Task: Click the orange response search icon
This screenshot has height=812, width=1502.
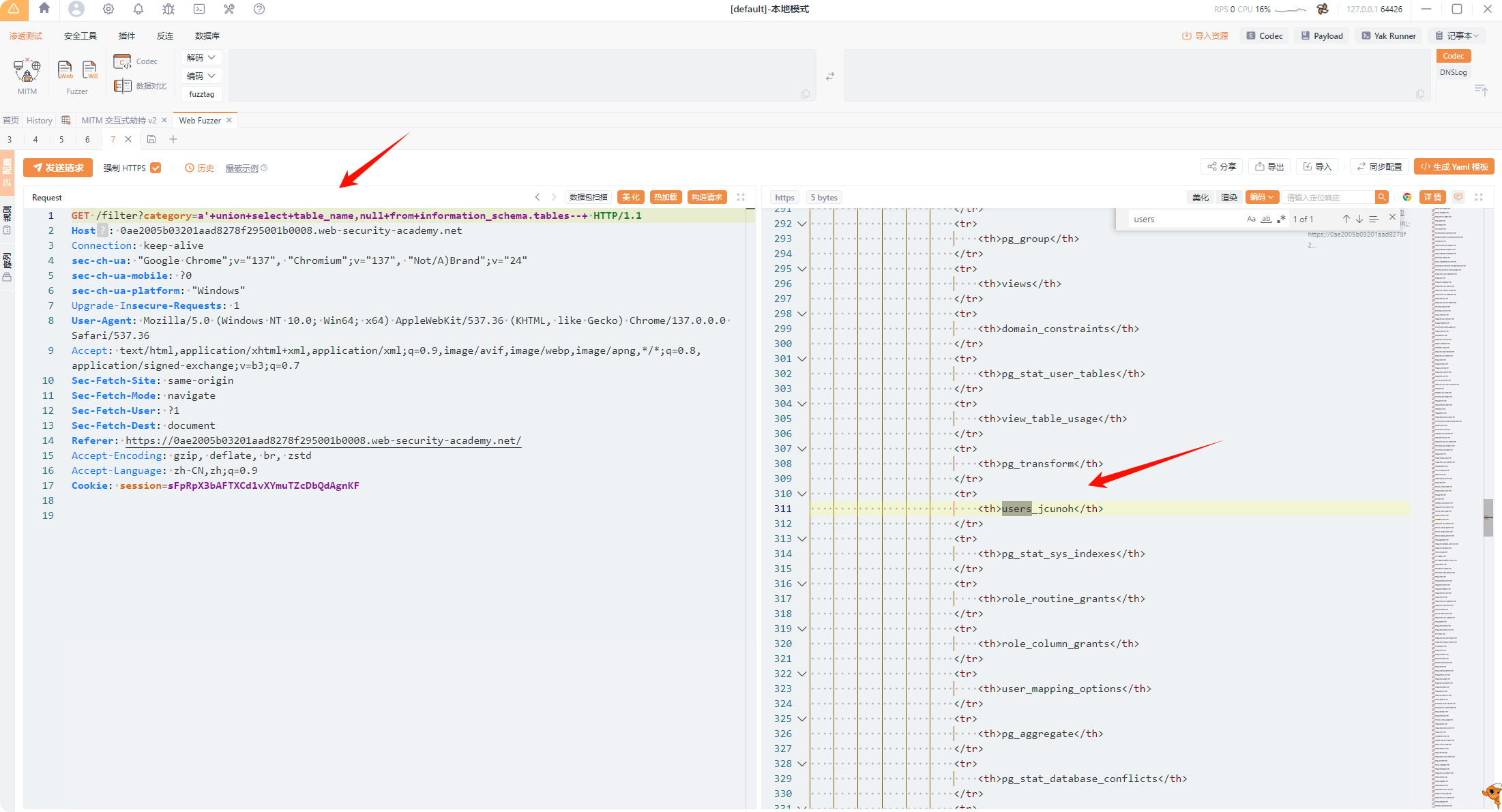Action: point(1381,197)
